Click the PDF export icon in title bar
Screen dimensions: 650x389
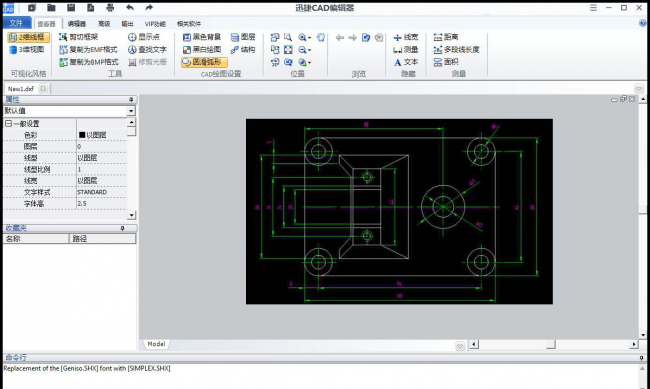click(90, 7)
